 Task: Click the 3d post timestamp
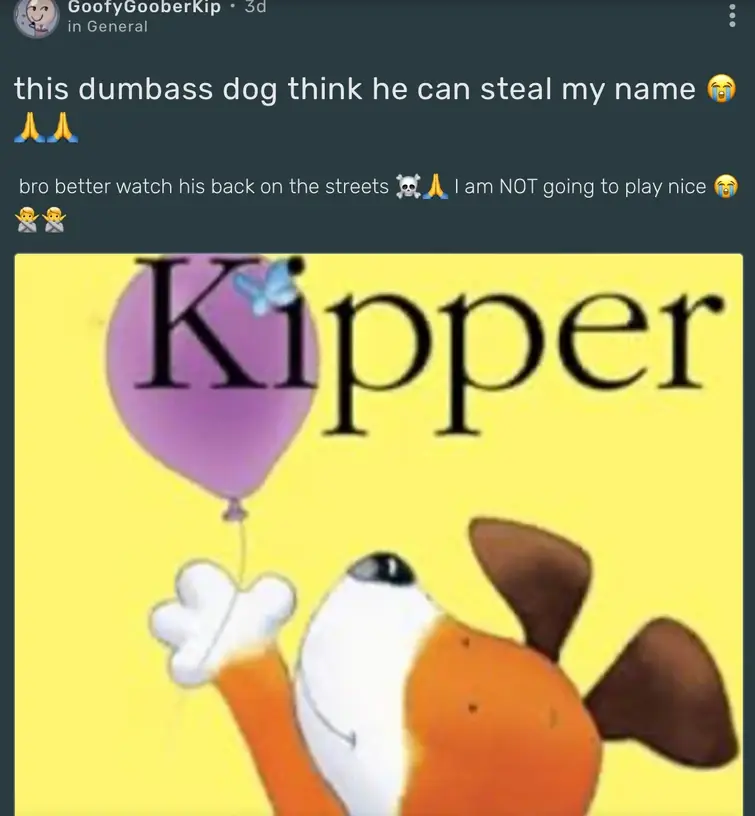tap(255, 7)
